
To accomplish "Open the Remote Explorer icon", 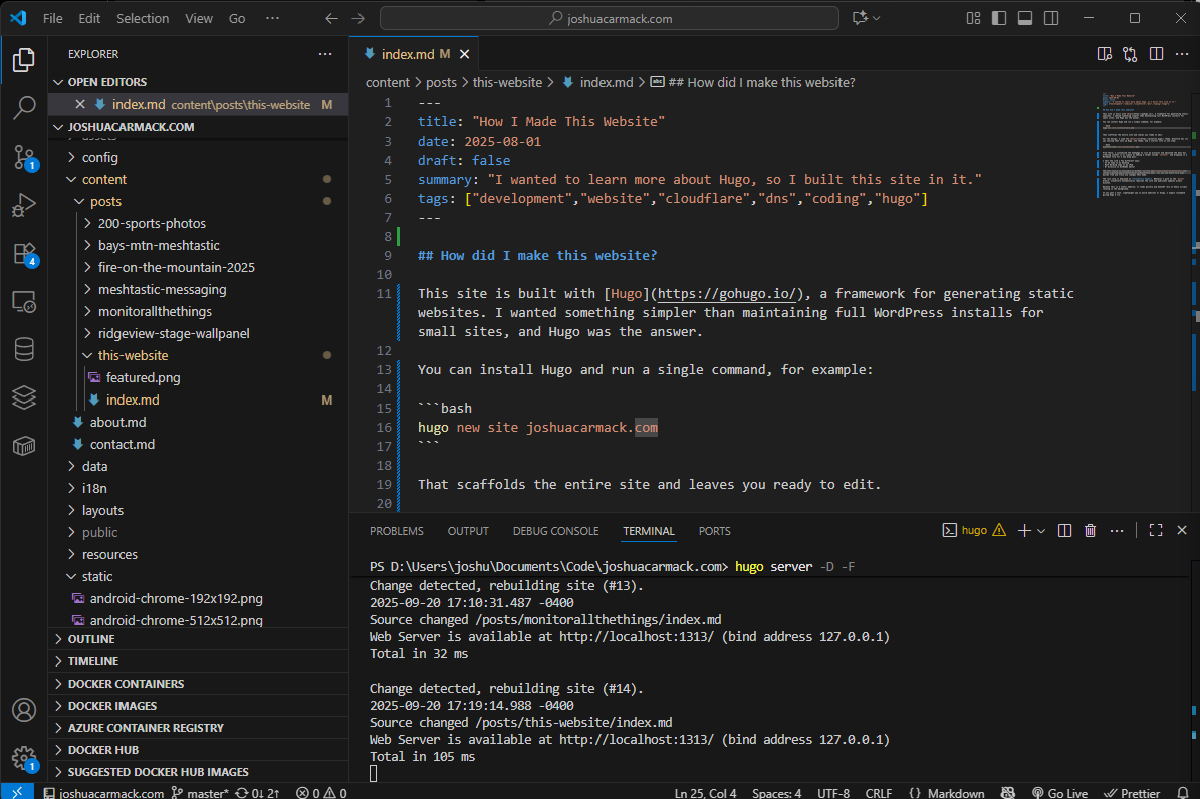I will 24,301.
